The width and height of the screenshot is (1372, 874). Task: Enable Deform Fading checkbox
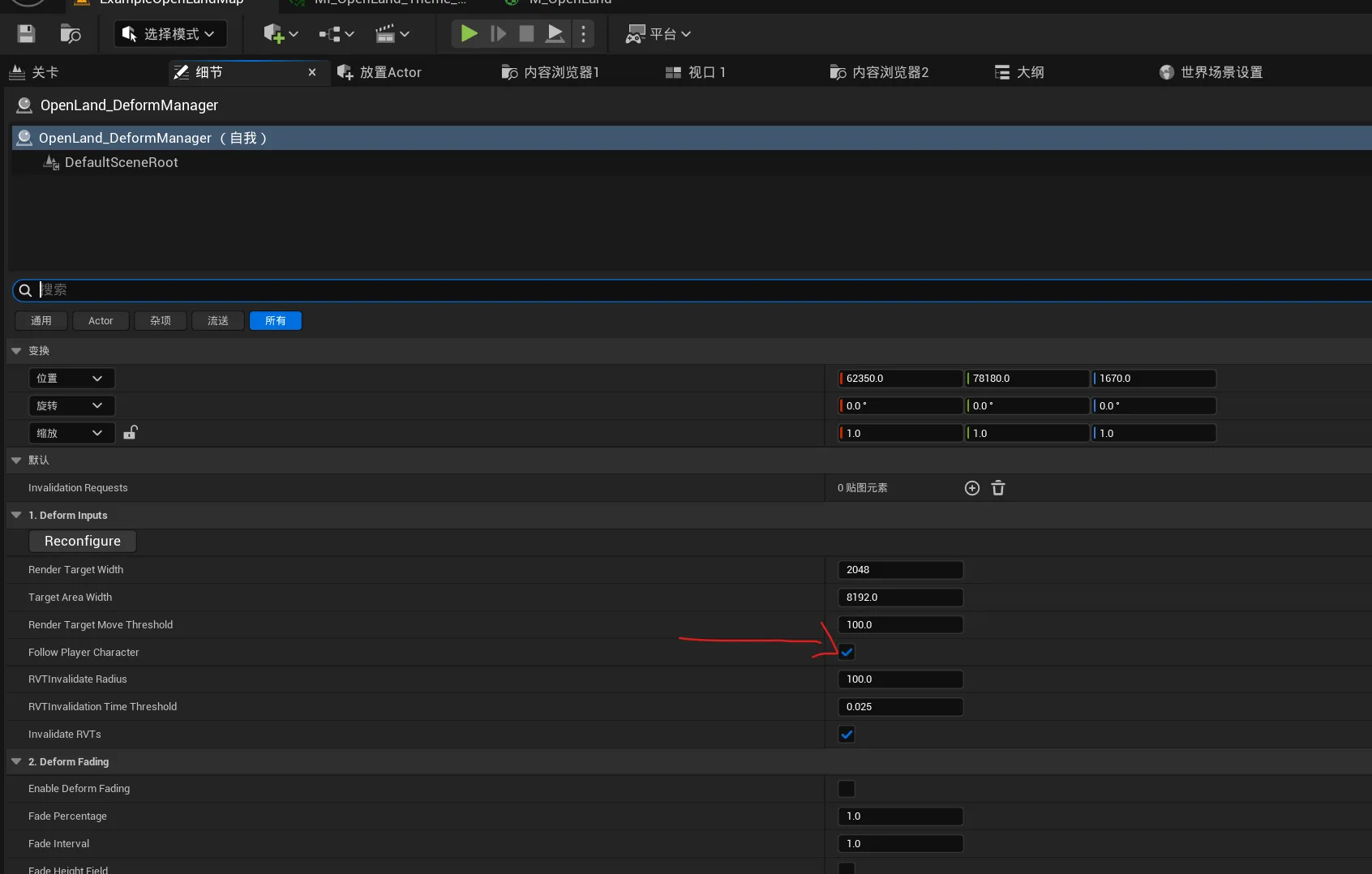point(847,789)
